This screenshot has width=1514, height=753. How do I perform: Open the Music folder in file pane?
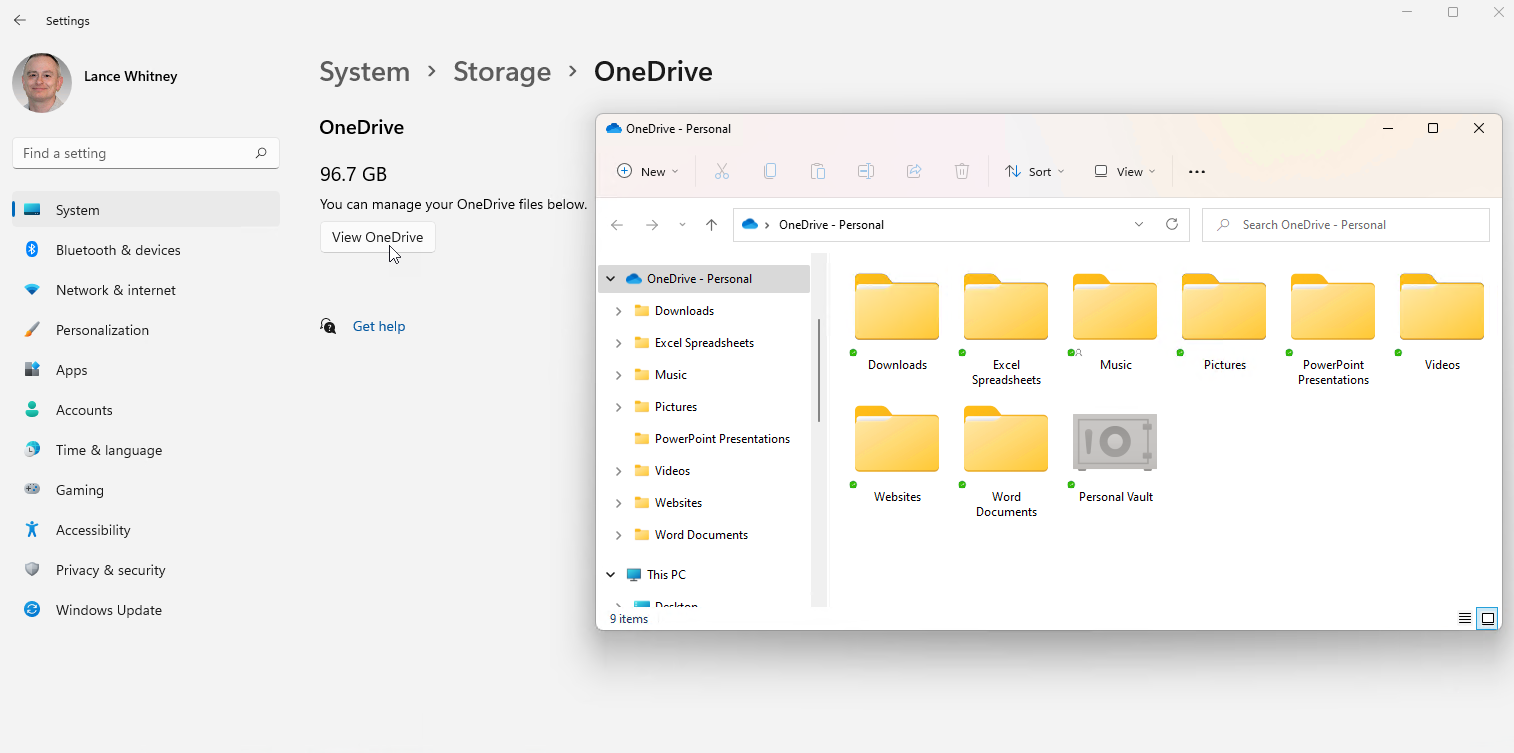1115,308
